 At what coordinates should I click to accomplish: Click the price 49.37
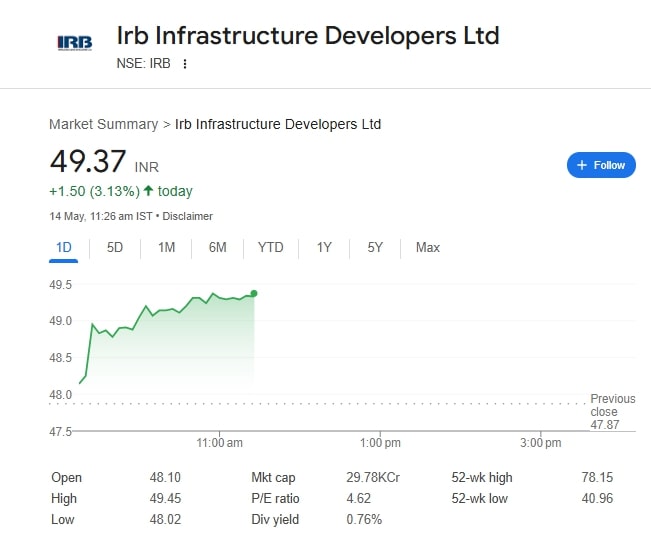coord(88,161)
